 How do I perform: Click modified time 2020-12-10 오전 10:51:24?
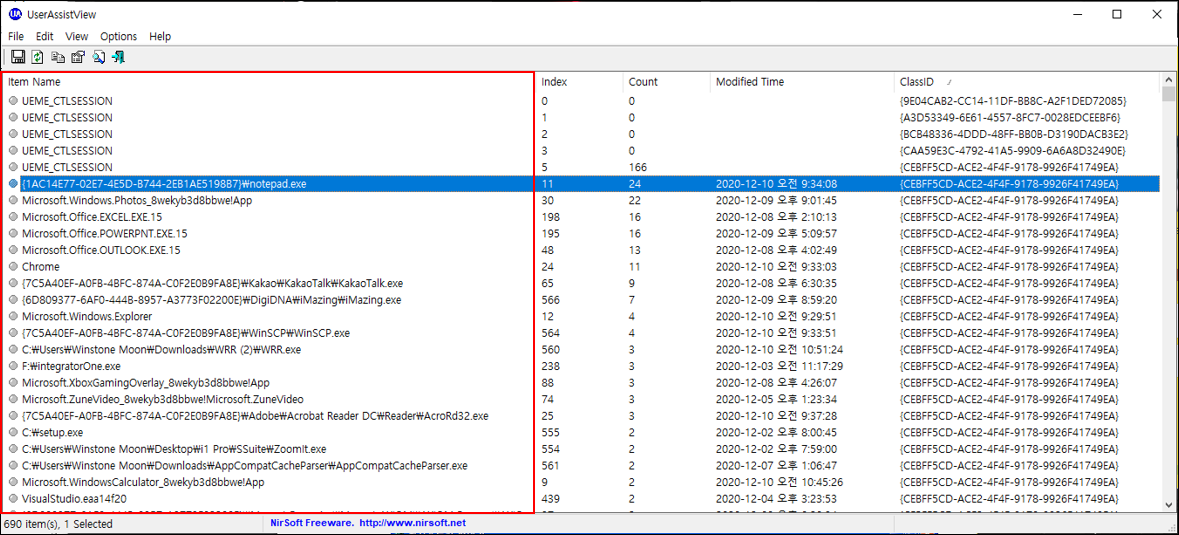coord(780,349)
